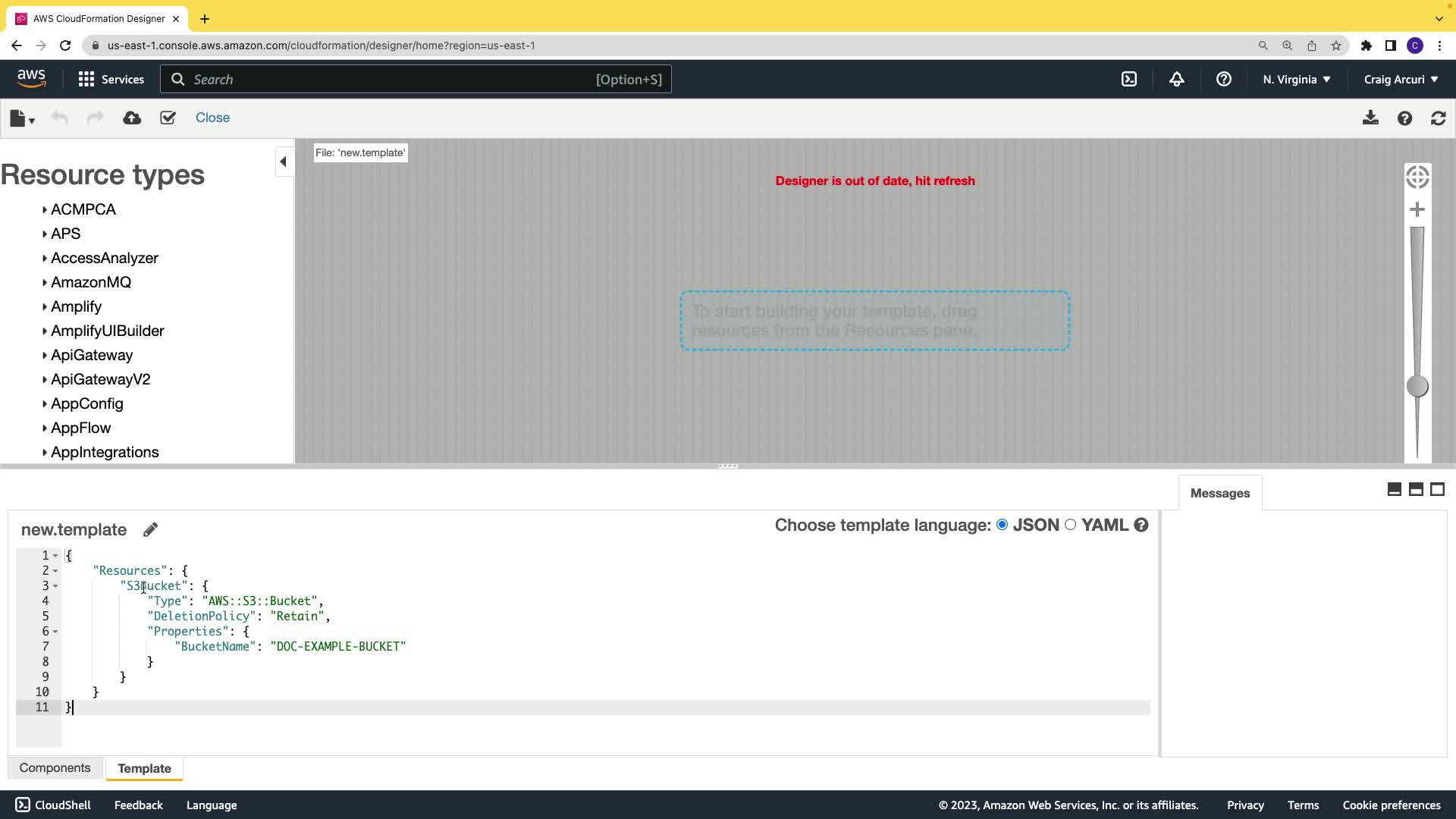This screenshot has width=1456, height=819.
Task: Click the fit-to-window target icon
Action: 1417,177
